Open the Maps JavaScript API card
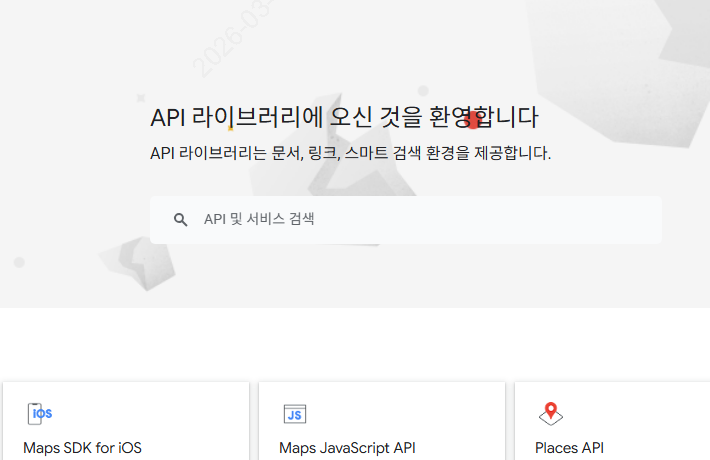This screenshot has width=710, height=460. click(382, 421)
